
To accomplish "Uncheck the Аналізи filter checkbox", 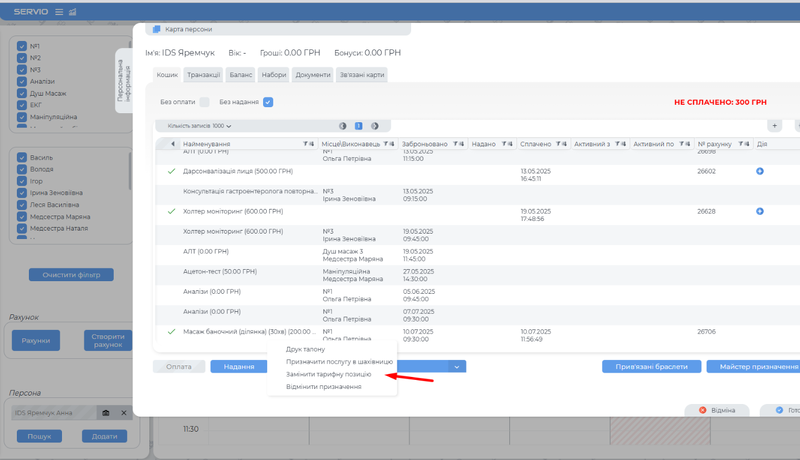I will tap(22, 82).
